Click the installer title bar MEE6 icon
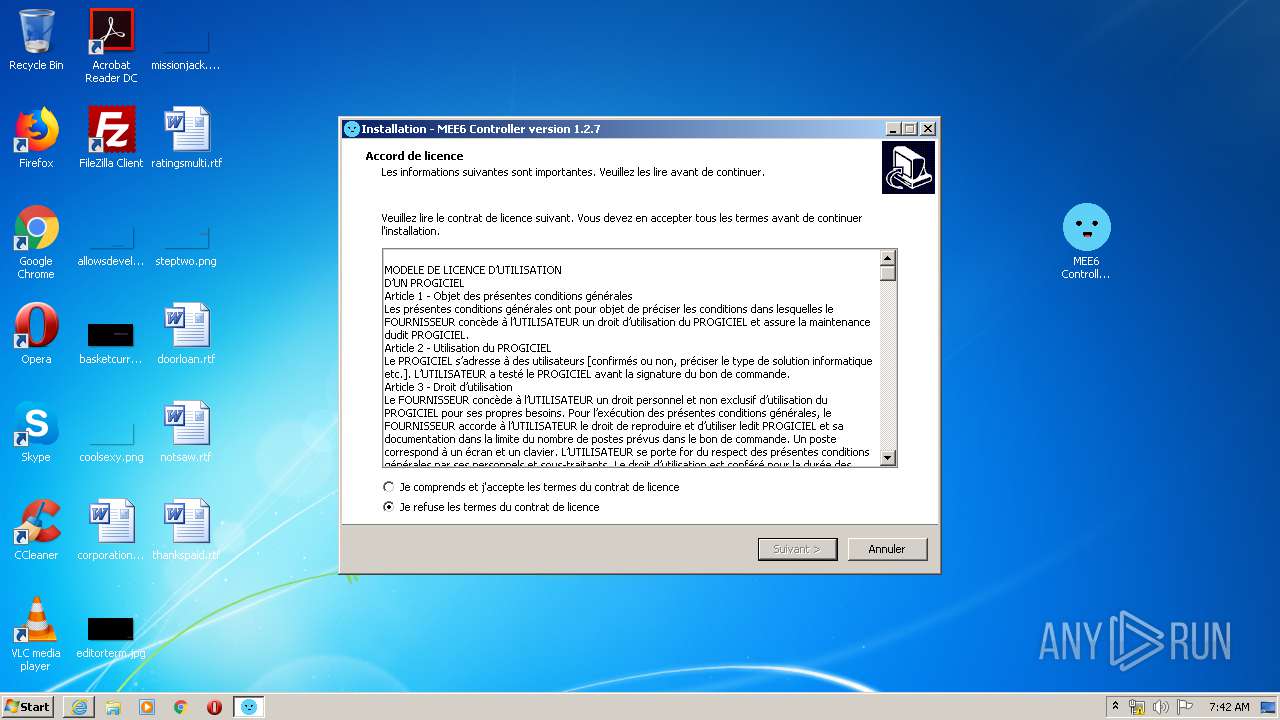The height and width of the screenshot is (720, 1280). click(351, 129)
